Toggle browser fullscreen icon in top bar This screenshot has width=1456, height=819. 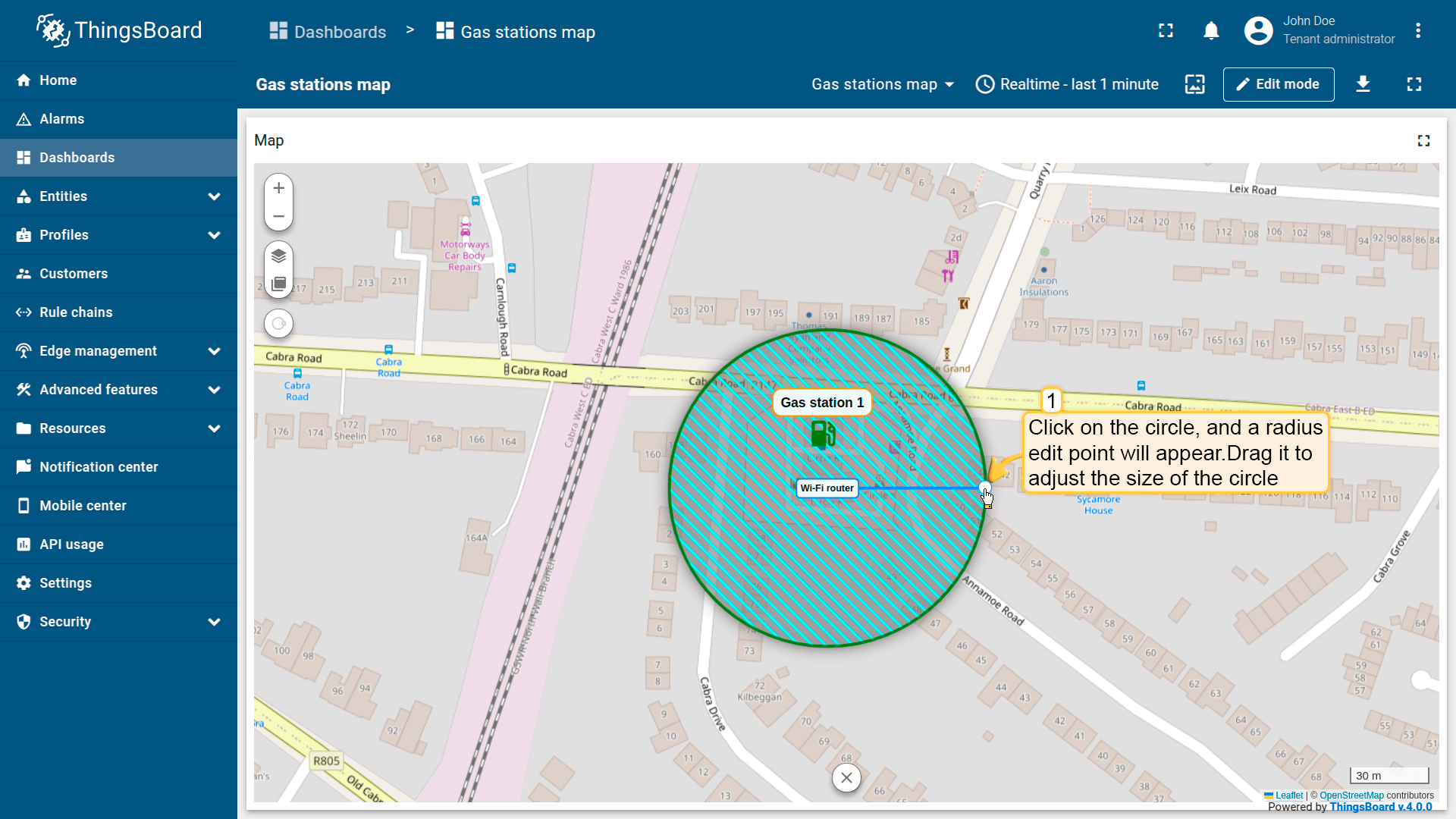[x=1166, y=31]
